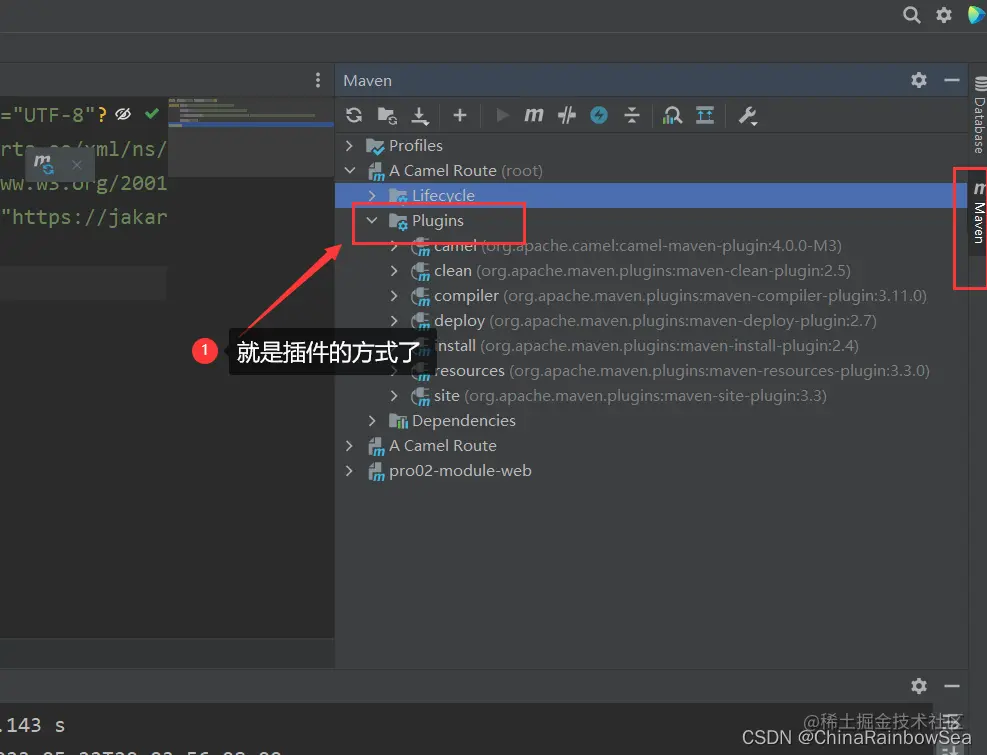Run selected Maven build arrow
987x755 pixels.
point(502,115)
